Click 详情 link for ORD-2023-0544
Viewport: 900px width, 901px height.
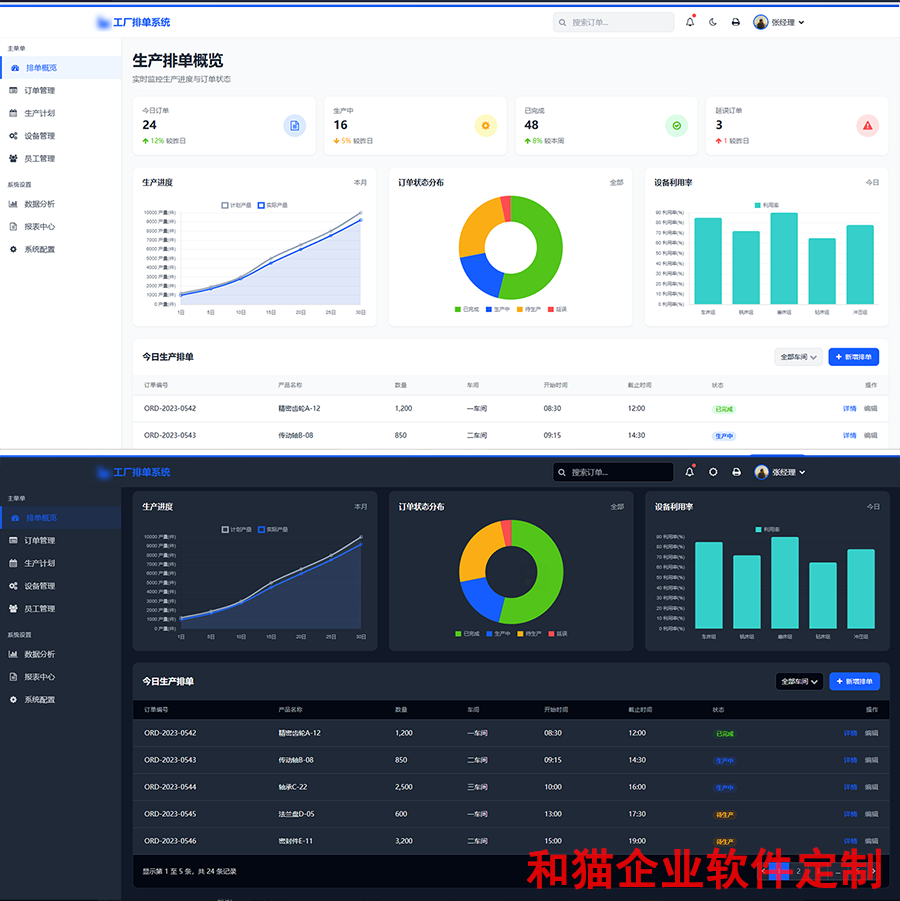coord(849,787)
